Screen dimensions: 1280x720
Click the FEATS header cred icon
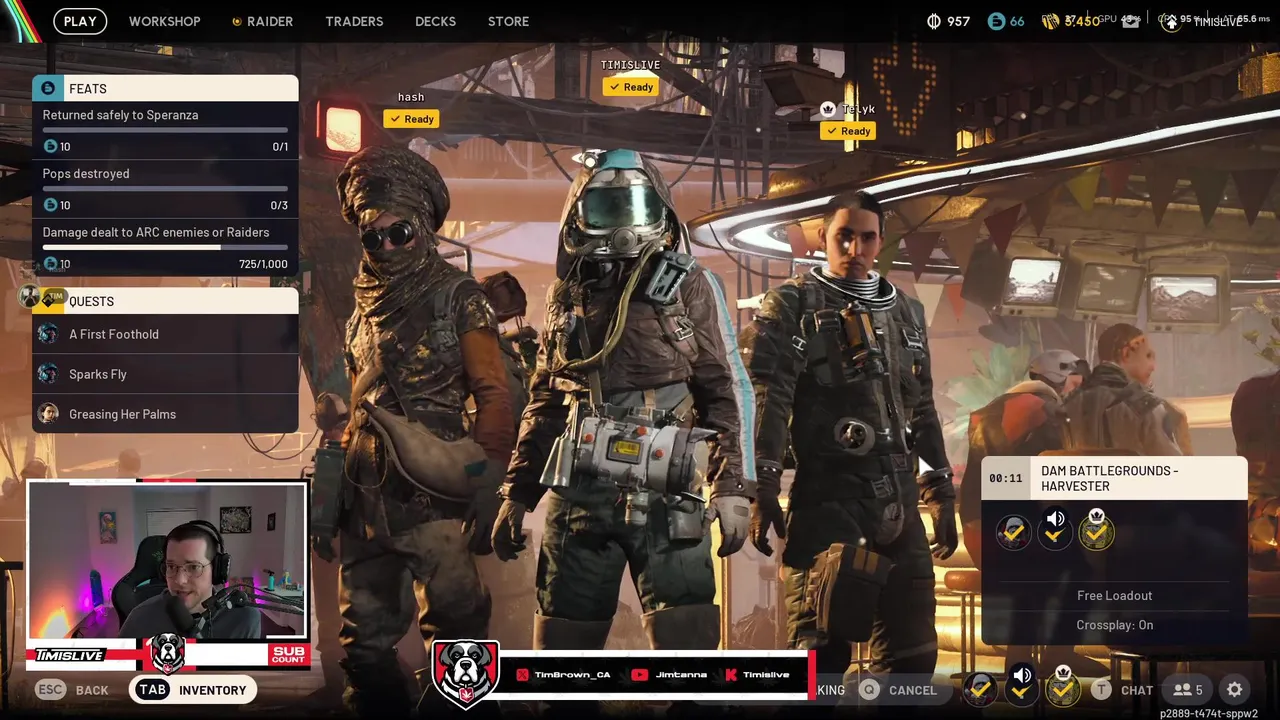[48, 88]
